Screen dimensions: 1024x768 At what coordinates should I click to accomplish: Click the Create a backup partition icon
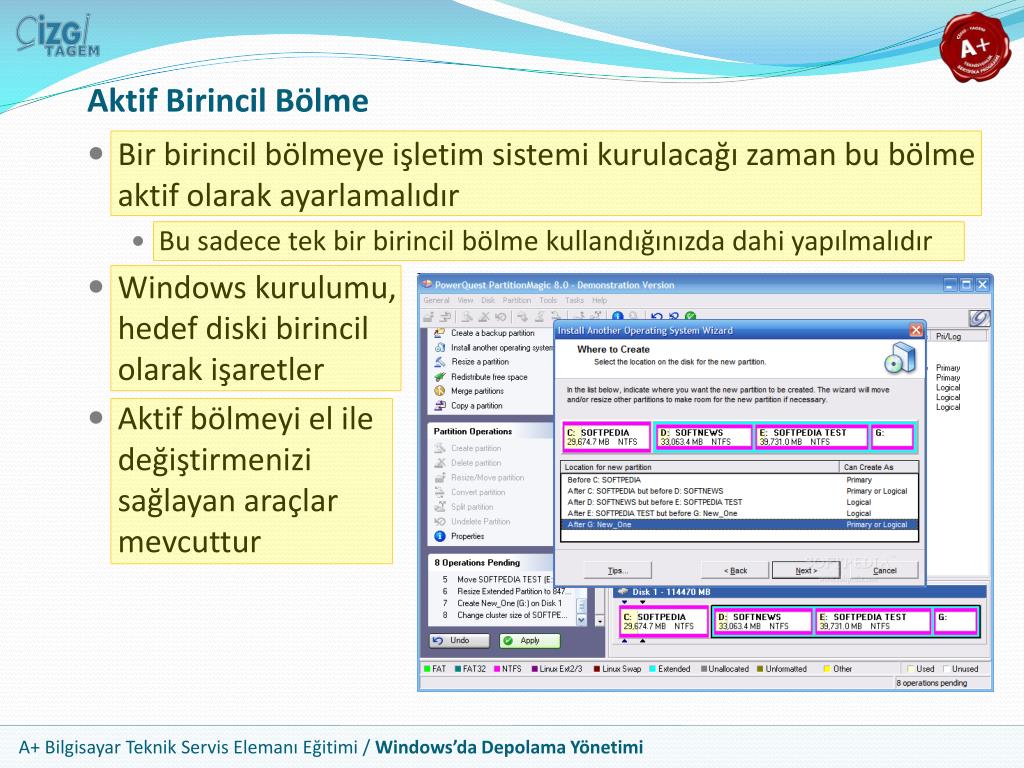[x=440, y=333]
